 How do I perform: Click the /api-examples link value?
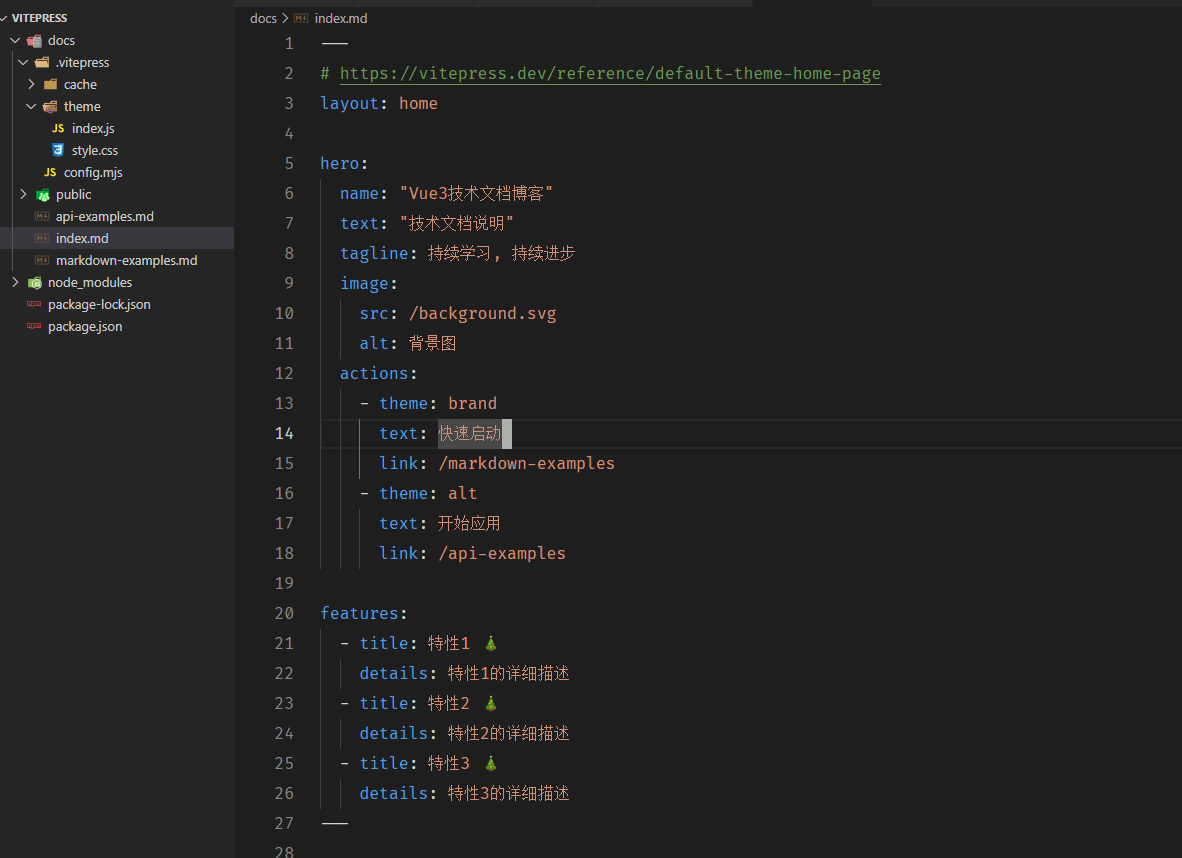tap(502, 553)
